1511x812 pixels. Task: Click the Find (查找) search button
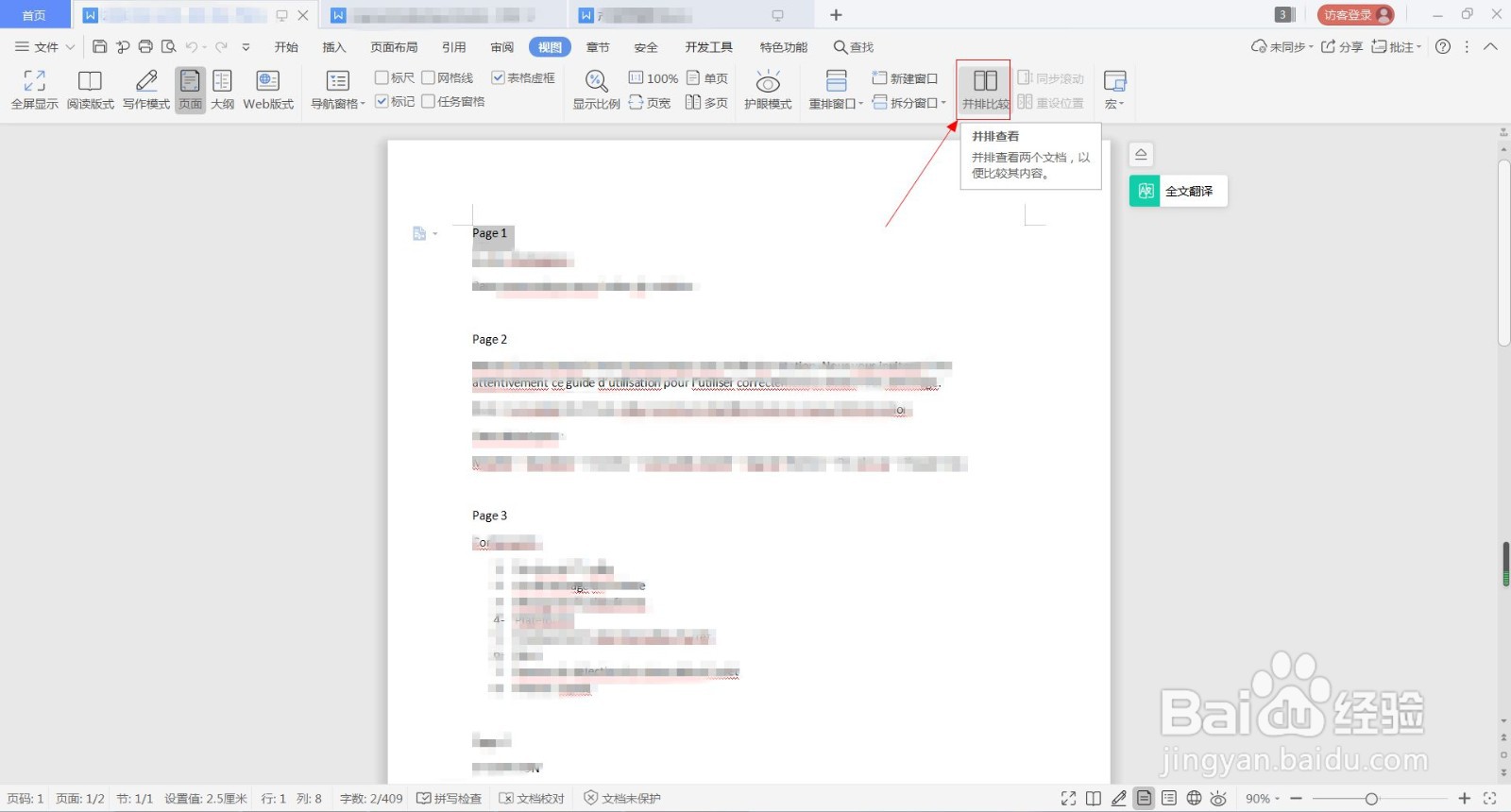point(854,46)
